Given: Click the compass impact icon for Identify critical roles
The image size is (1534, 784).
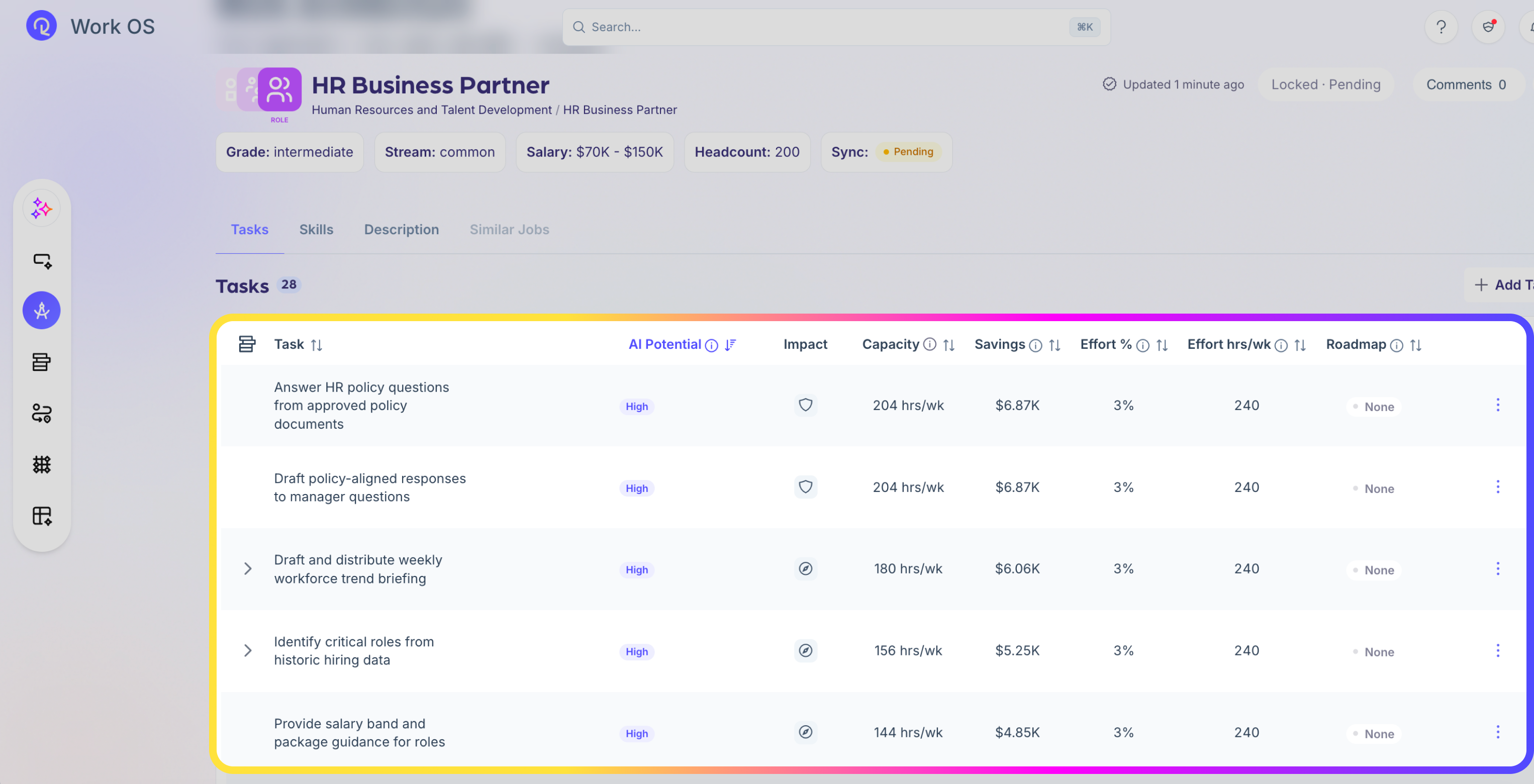Looking at the screenshot, I should pyautogui.click(x=805, y=650).
